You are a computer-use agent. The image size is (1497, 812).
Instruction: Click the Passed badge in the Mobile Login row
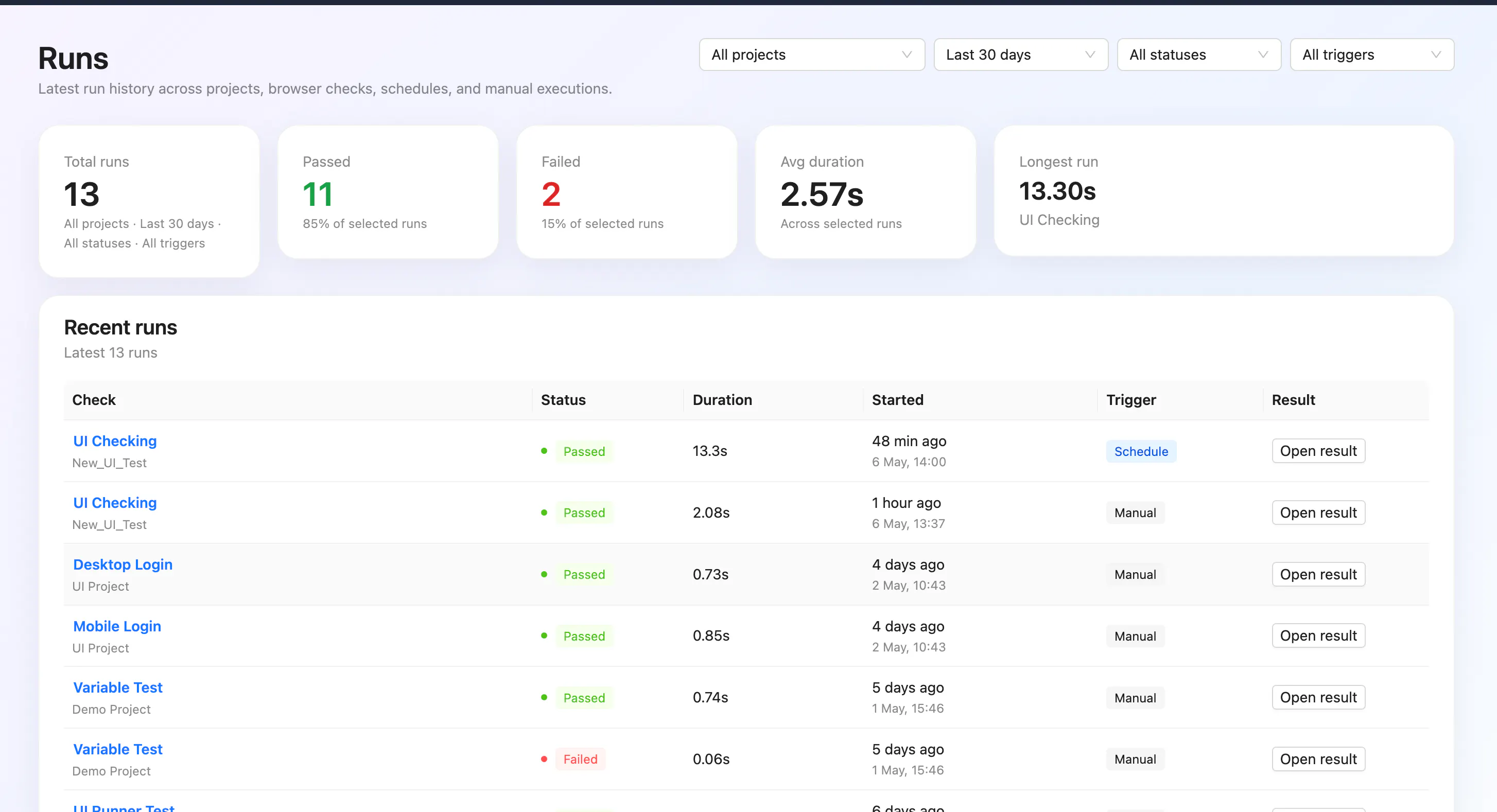coord(584,636)
